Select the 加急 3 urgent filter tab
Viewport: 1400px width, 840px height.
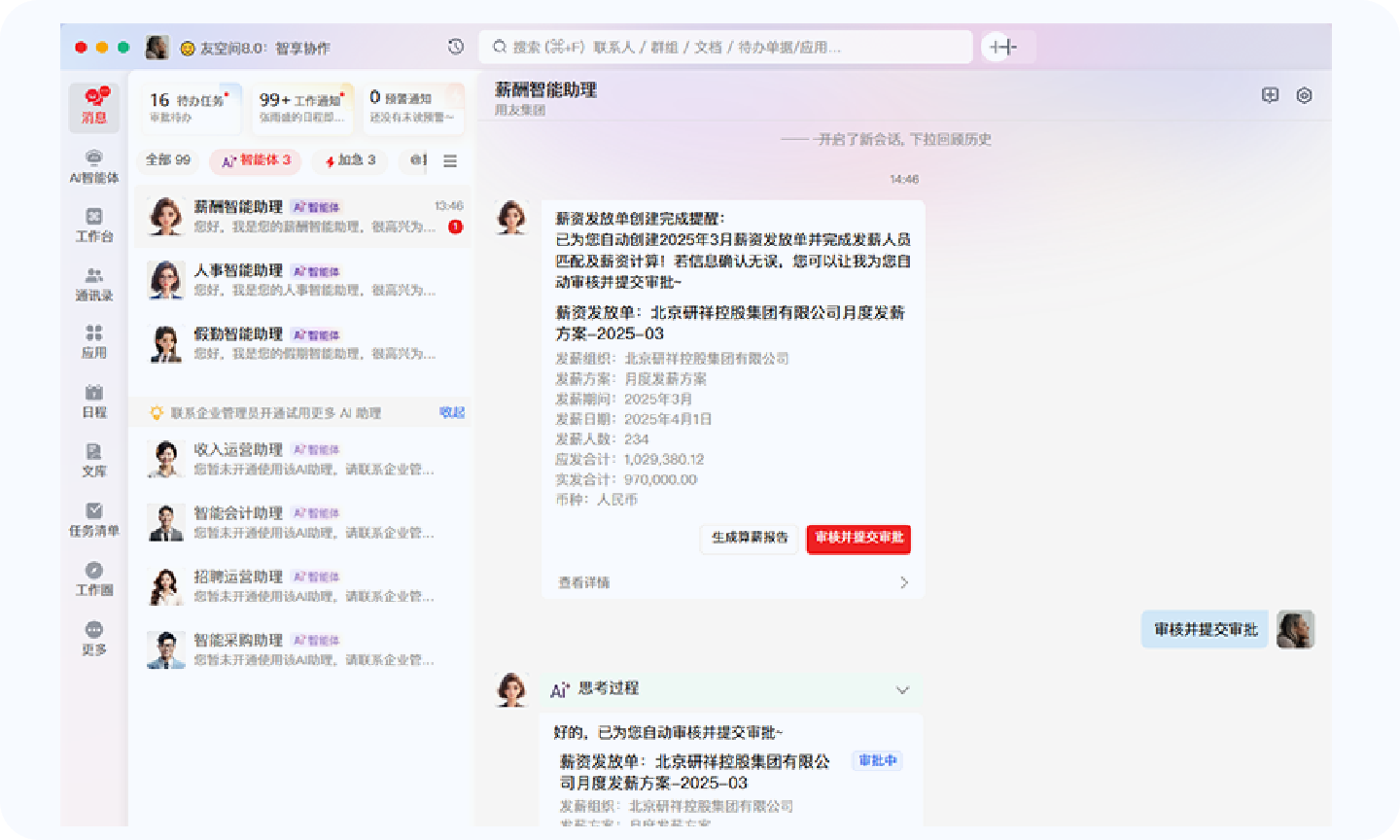(351, 160)
